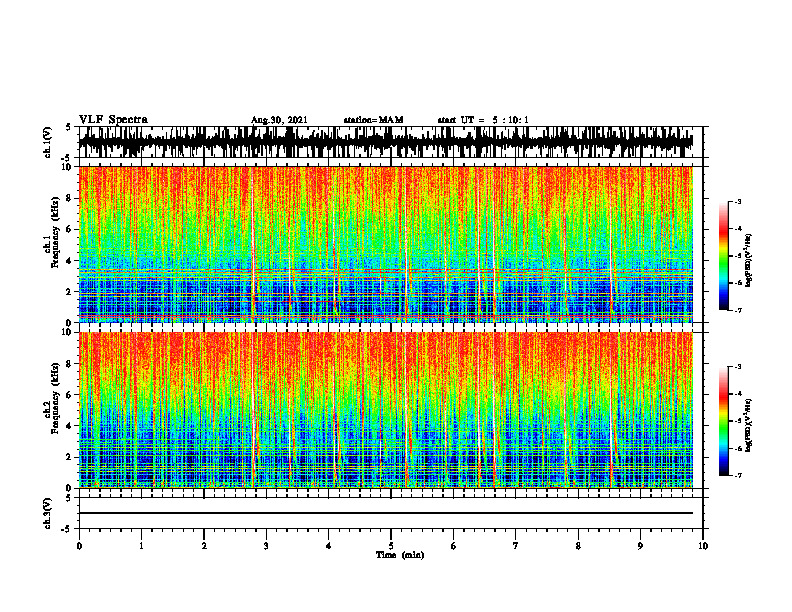Click time axis tick label '6'
Viewport: 792px width, 612px height.
454,546
